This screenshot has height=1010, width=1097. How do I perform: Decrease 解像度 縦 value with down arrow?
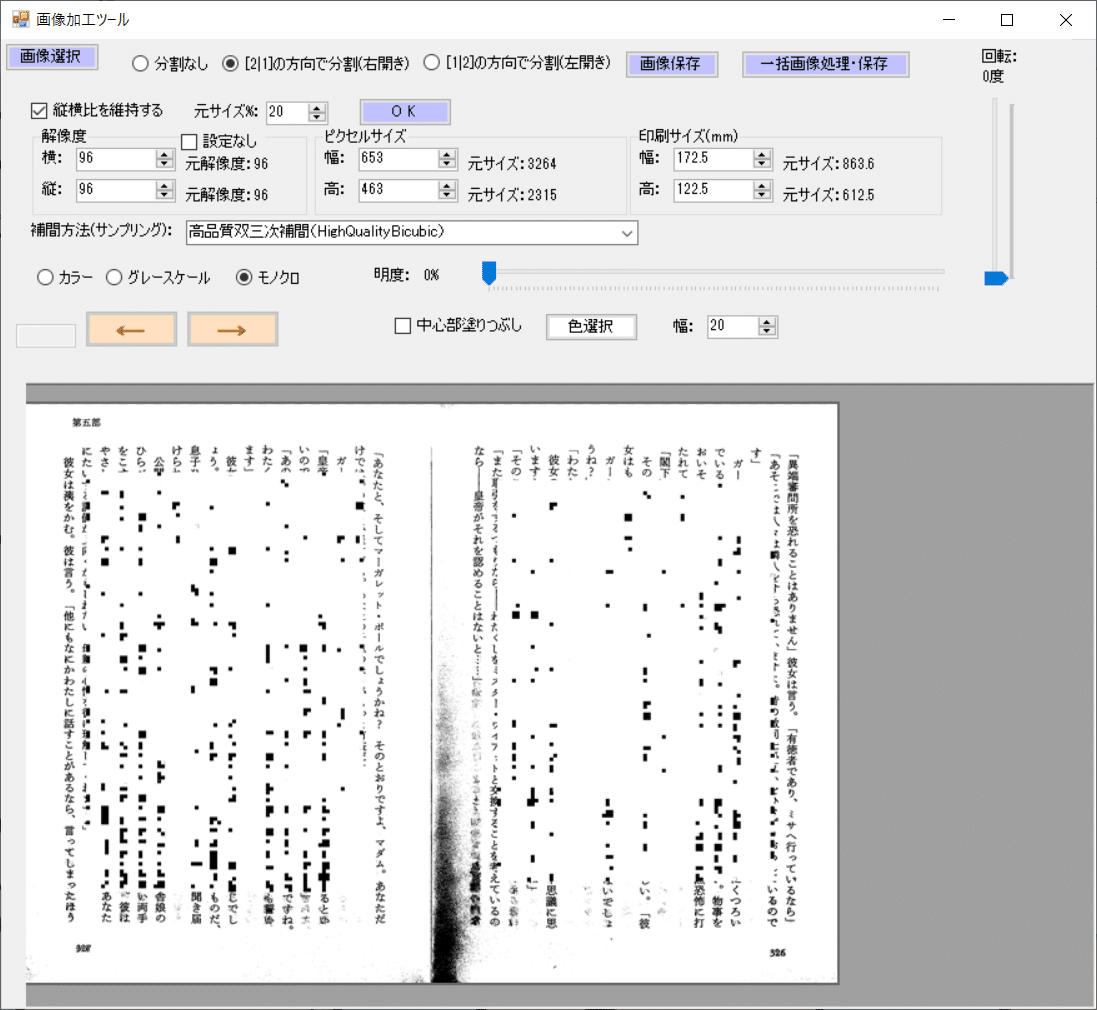pyautogui.click(x=164, y=194)
